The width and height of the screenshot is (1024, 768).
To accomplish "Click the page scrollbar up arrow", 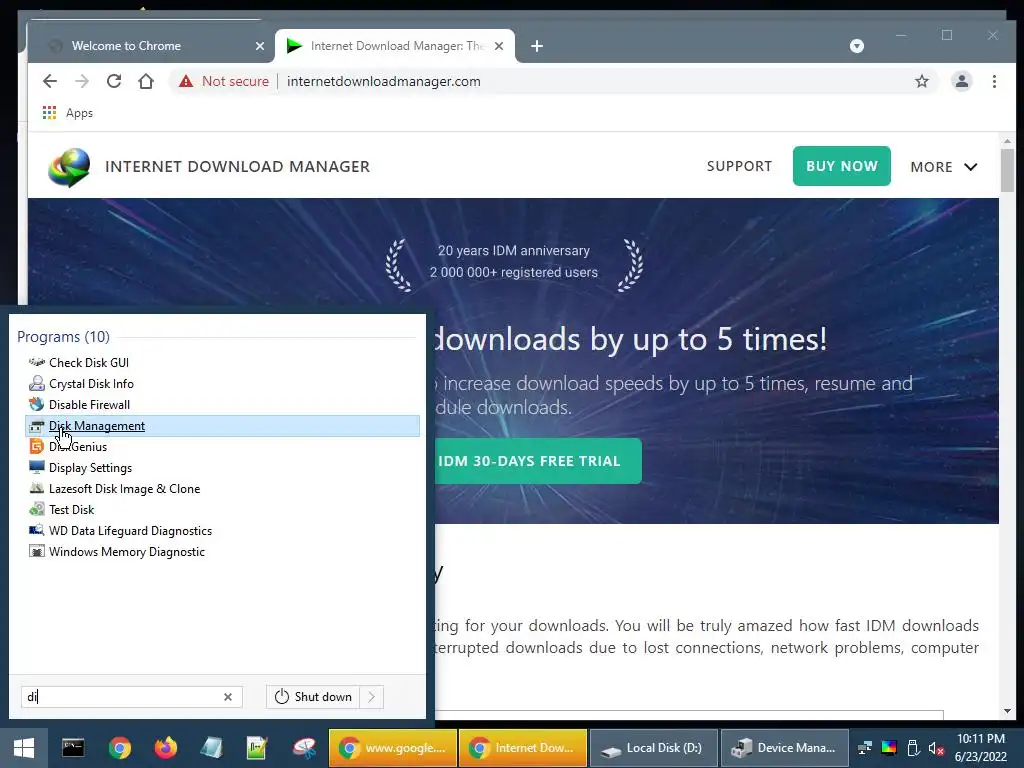I will (x=1007, y=140).
